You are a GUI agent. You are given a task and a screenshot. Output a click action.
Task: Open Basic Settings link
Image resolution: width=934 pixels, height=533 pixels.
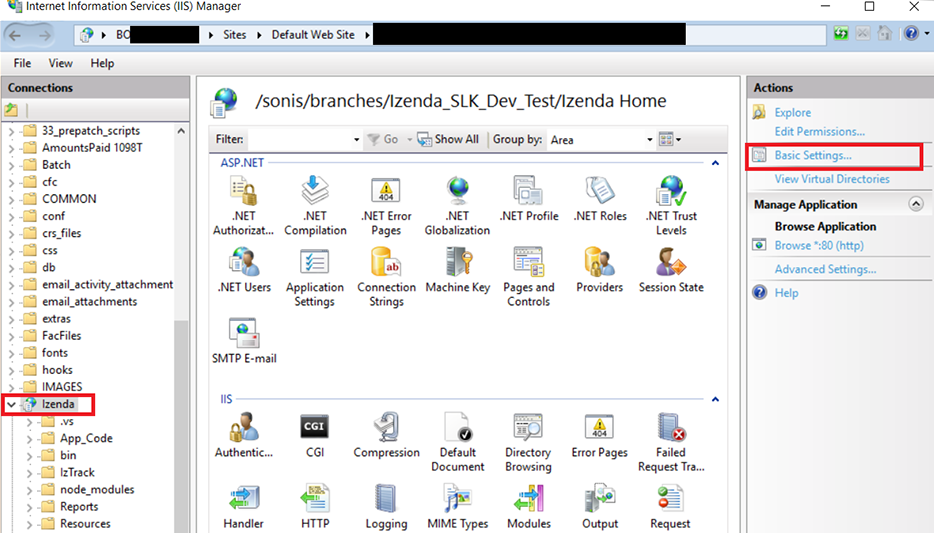[x=812, y=155]
